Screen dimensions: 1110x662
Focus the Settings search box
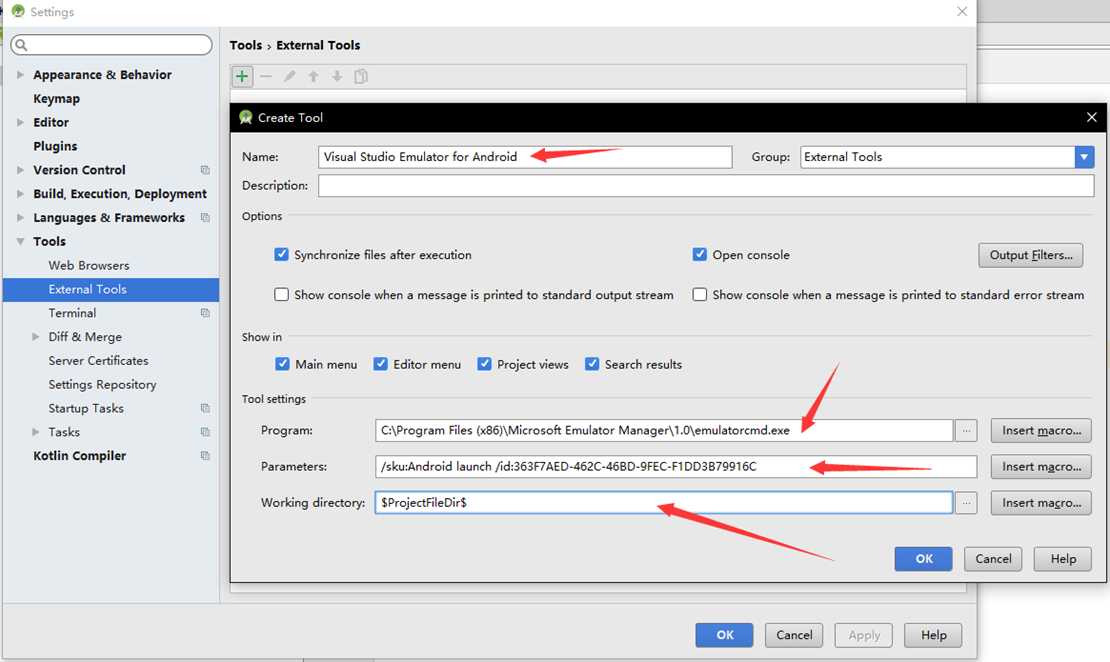(x=111, y=45)
